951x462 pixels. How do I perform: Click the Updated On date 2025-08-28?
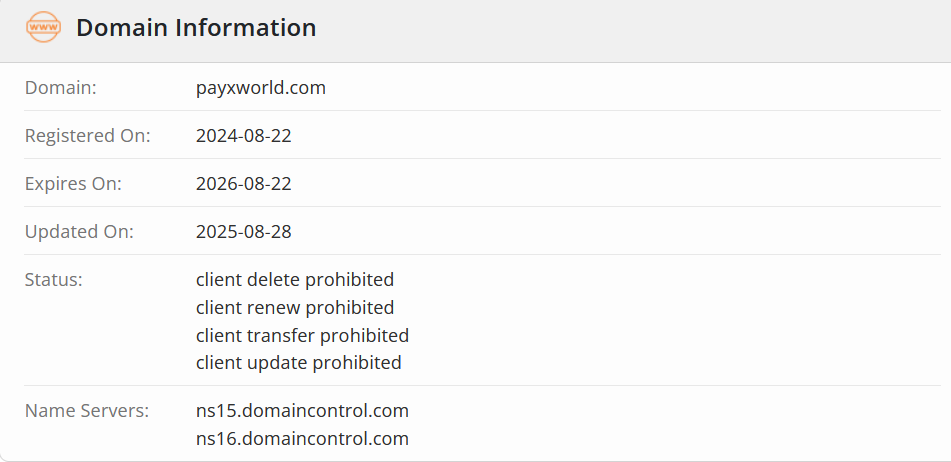(244, 232)
